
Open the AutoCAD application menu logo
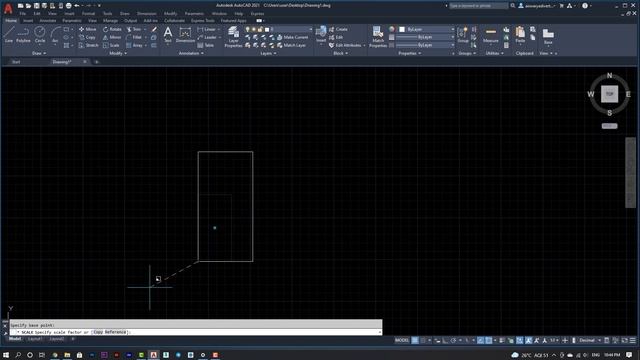coord(8,8)
